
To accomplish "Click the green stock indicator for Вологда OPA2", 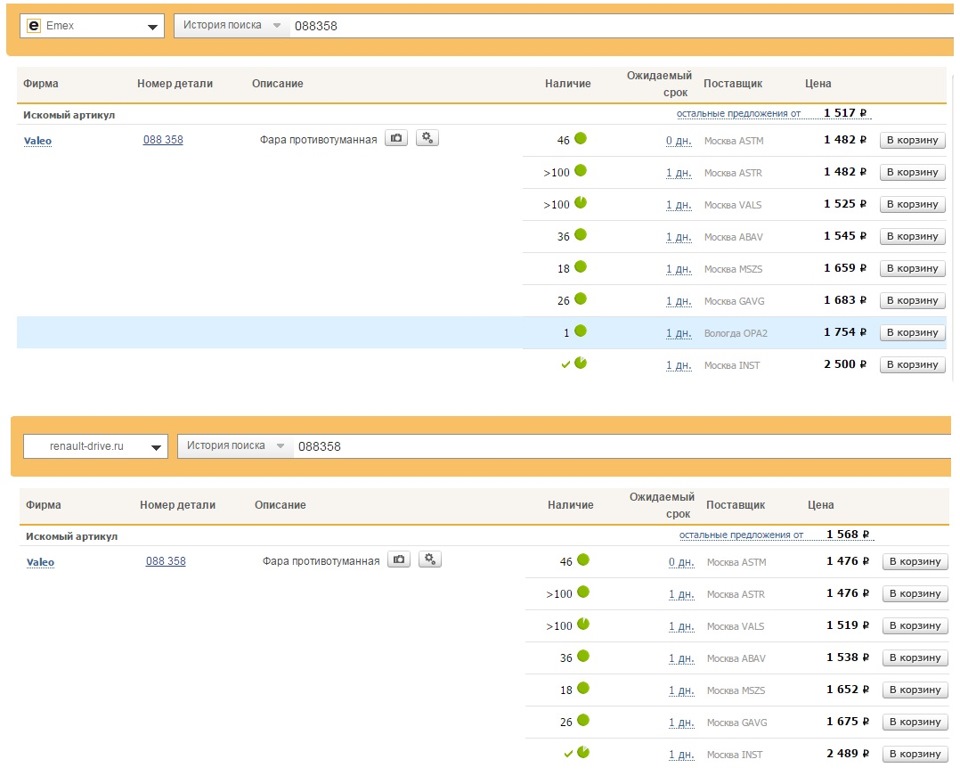I will pyautogui.click(x=580, y=331).
